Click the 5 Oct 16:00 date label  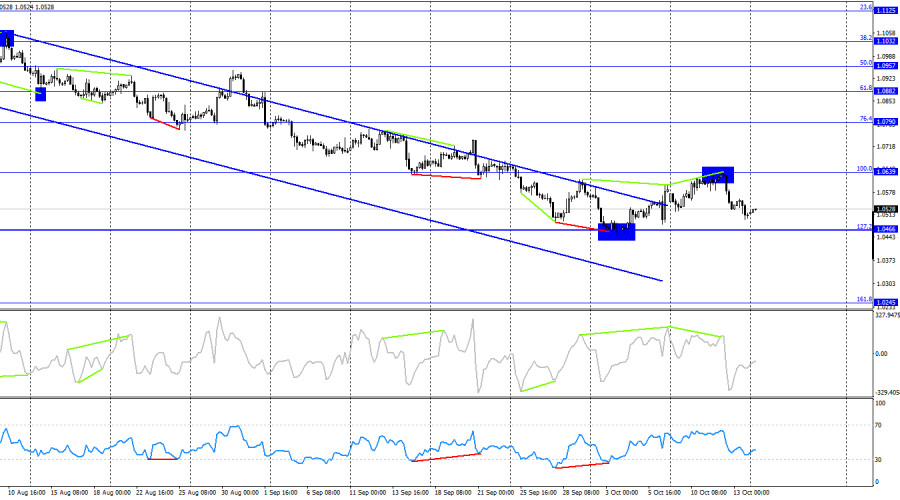click(x=664, y=493)
